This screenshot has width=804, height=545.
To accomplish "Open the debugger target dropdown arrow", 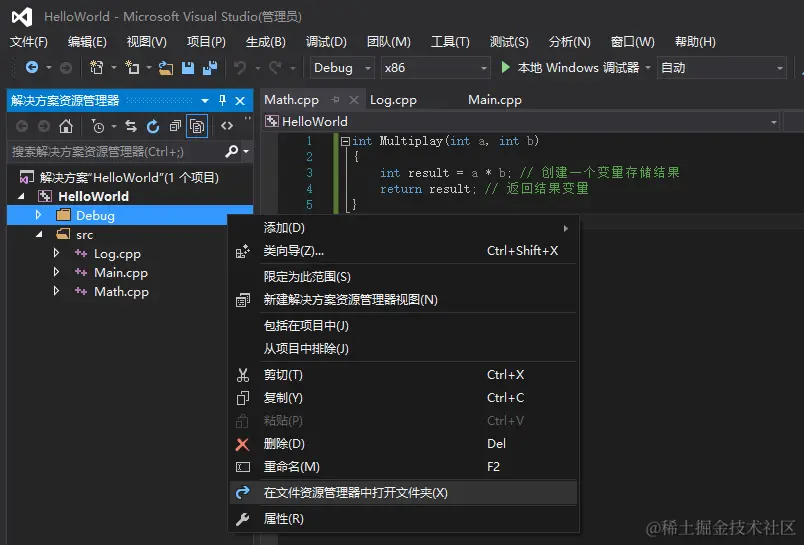I will click(648, 68).
